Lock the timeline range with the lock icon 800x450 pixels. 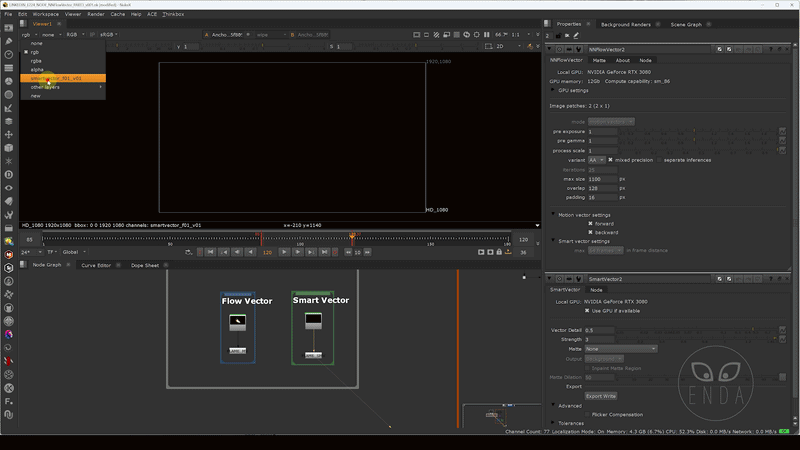[499, 252]
